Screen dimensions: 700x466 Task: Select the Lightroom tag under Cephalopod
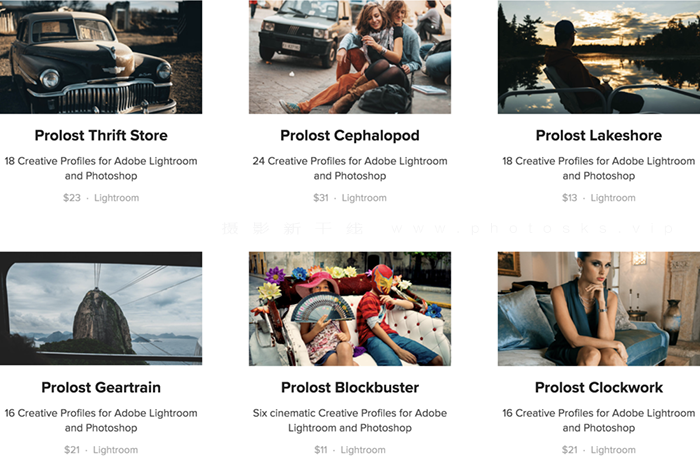(x=364, y=198)
